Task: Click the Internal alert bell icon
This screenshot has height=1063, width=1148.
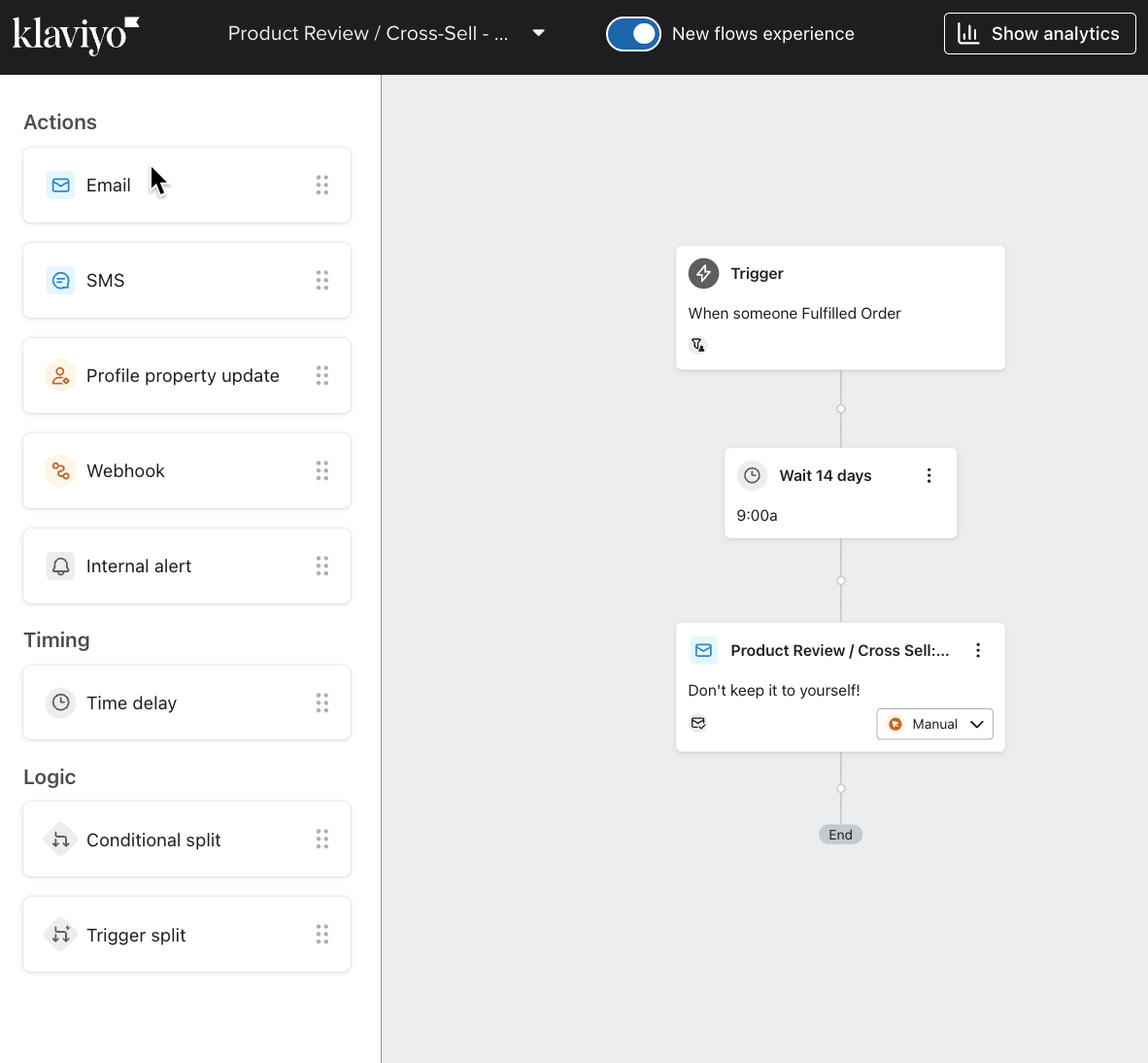Action: coord(60,566)
